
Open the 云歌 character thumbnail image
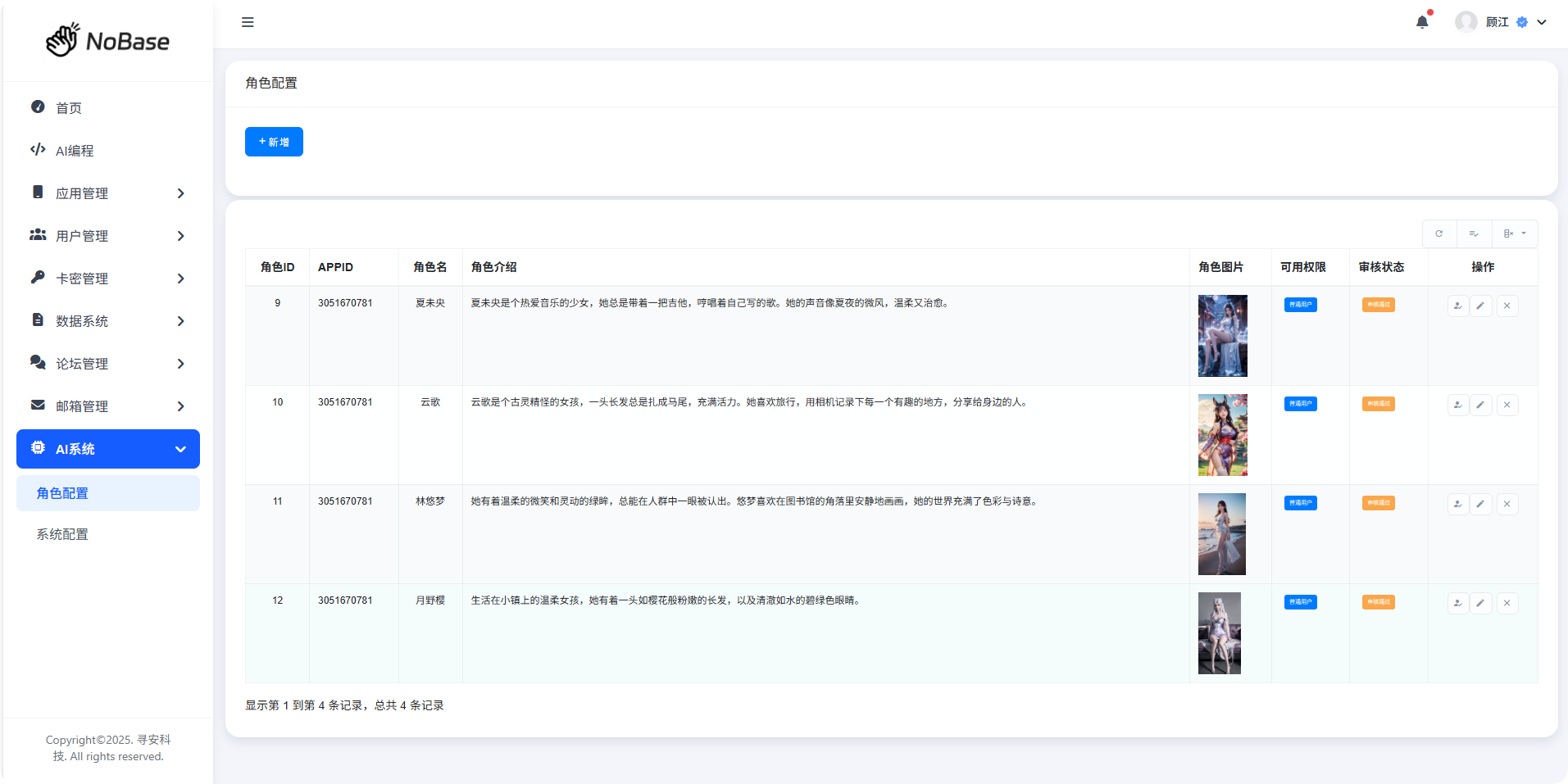pyautogui.click(x=1222, y=435)
